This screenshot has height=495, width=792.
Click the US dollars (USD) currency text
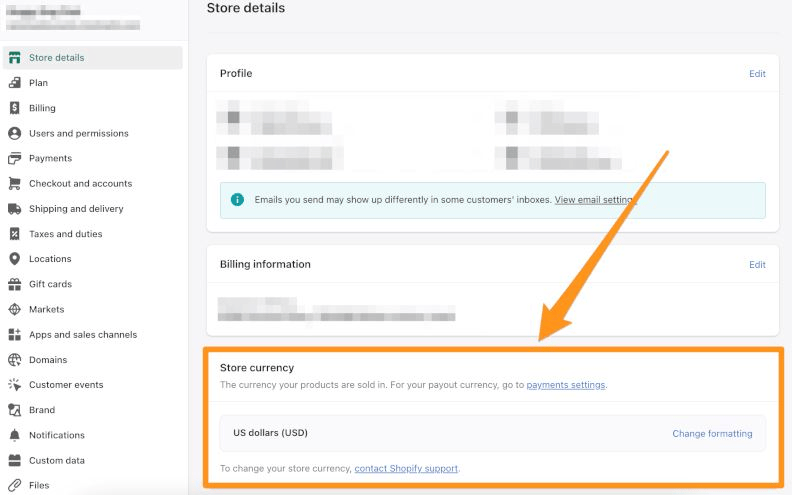tap(270, 433)
